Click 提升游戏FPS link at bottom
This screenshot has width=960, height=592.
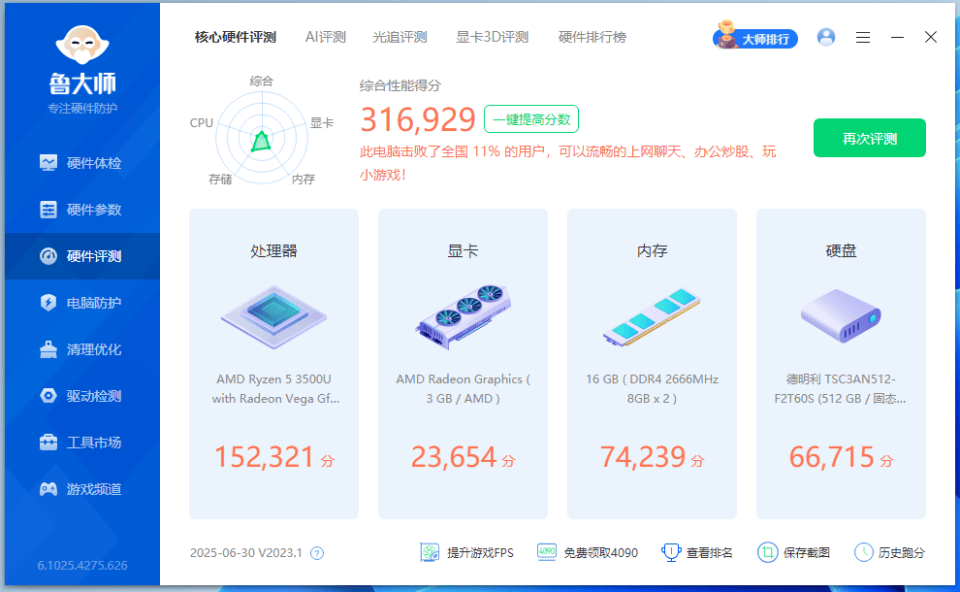coord(467,552)
